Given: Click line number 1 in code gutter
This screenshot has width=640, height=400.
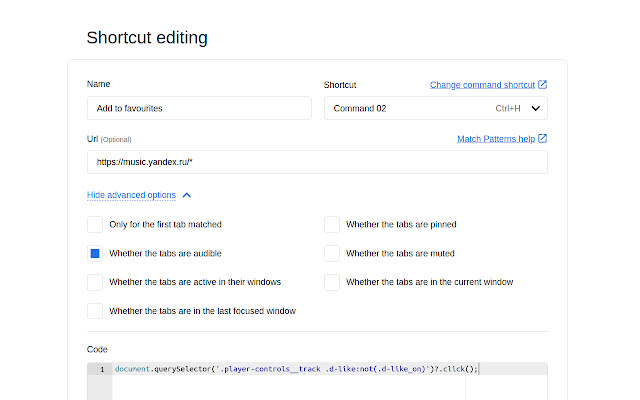Looking at the screenshot, I should pyautogui.click(x=100, y=369).
